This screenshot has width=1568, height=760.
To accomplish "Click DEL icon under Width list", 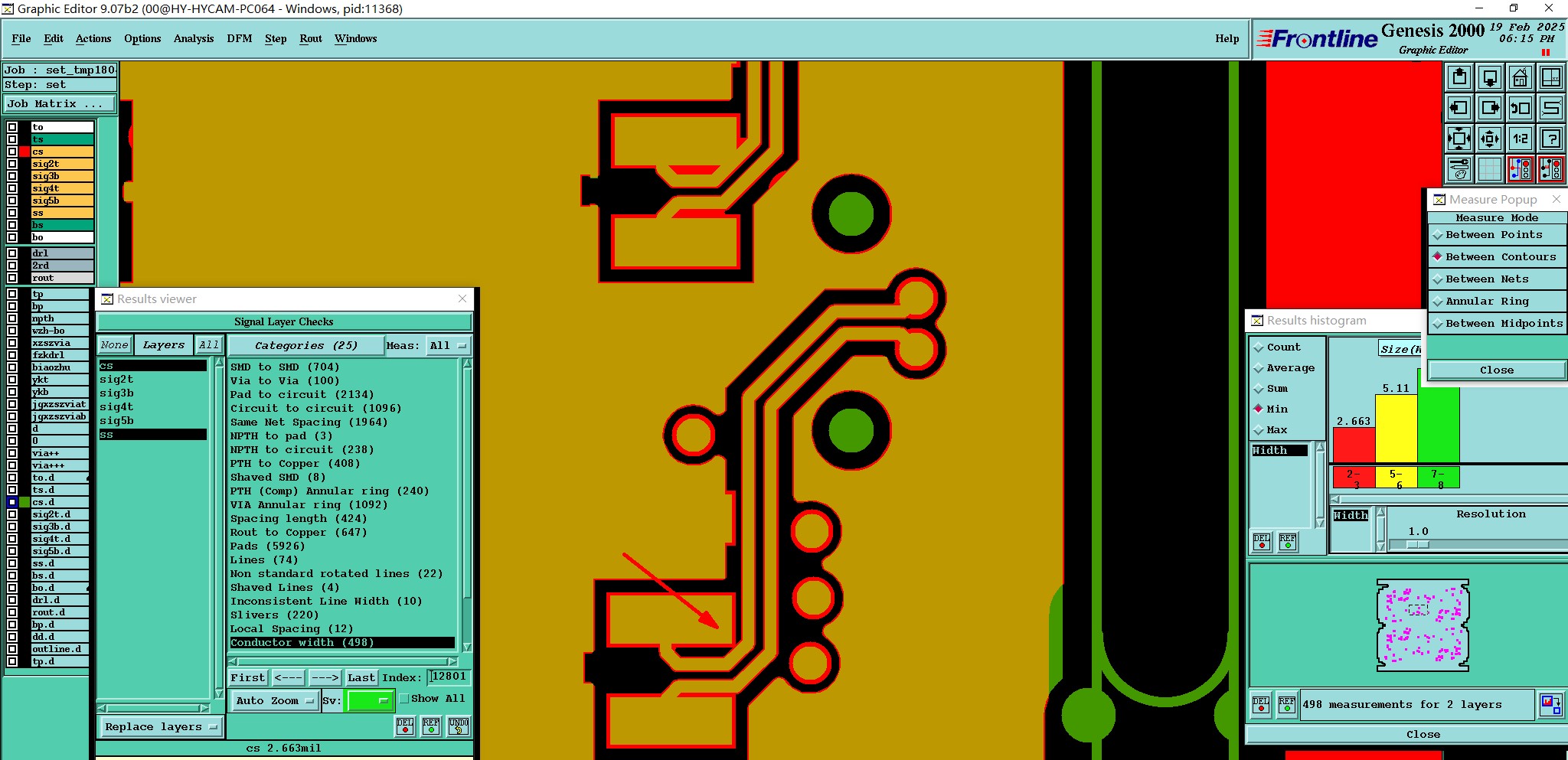I will [x=1262, y=542].
